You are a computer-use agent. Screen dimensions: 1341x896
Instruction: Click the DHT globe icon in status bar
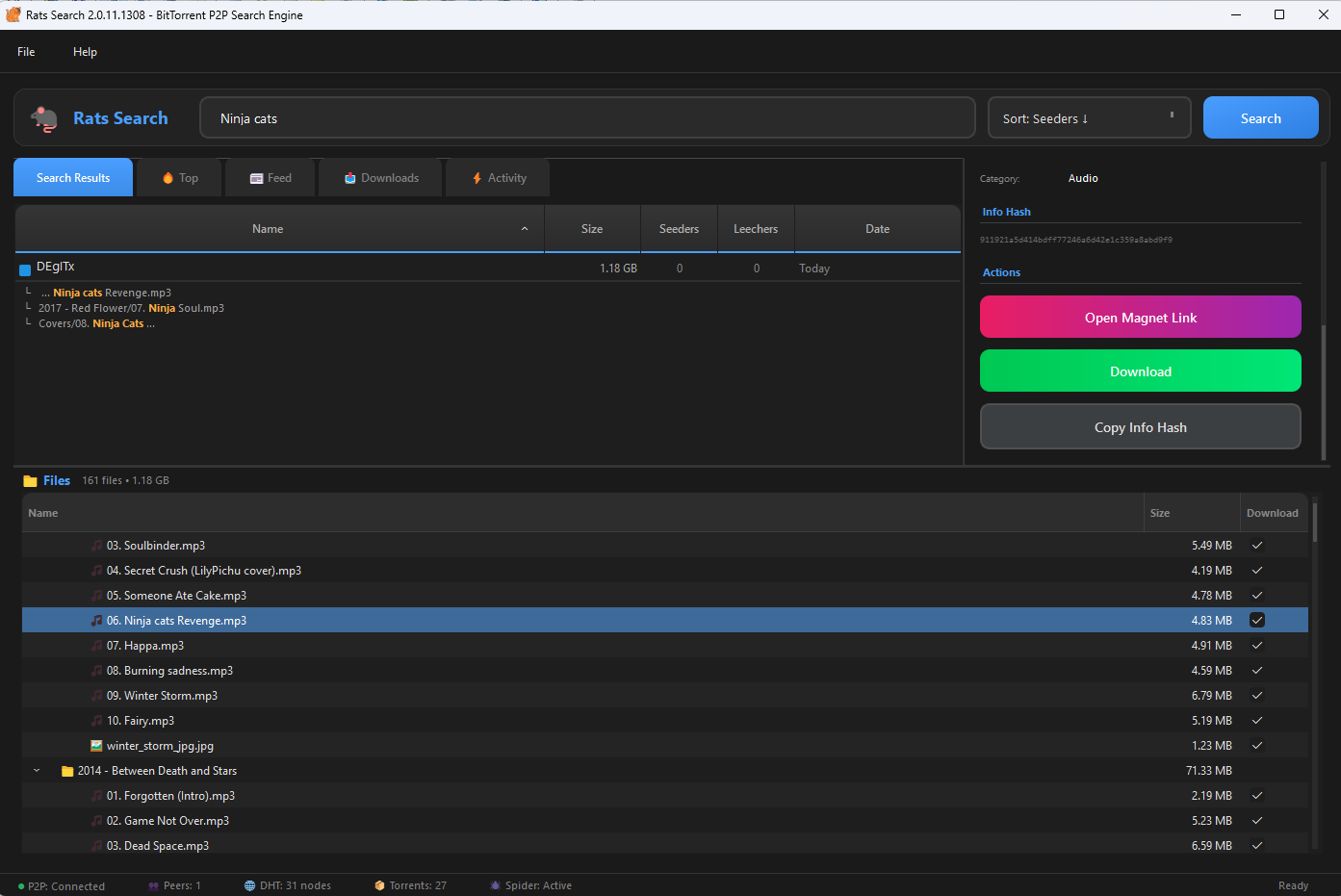coord(250,885)
